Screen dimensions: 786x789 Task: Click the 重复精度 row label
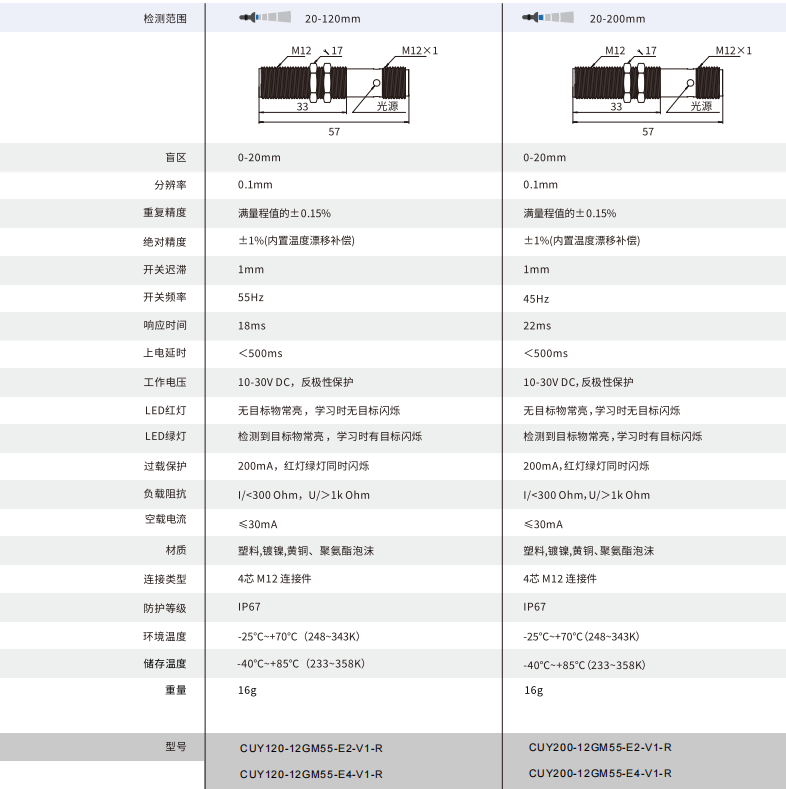[165, 213]
